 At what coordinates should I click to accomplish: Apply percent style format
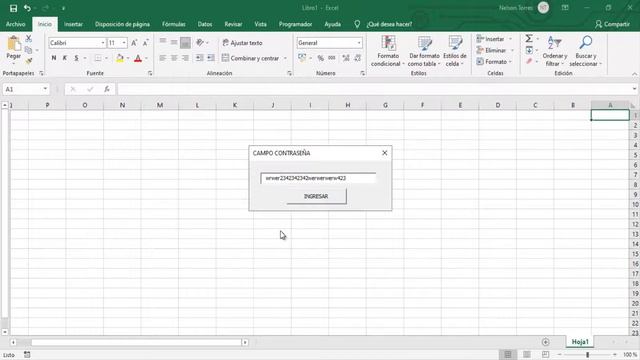pyautogui.click(x=320, y=58)
